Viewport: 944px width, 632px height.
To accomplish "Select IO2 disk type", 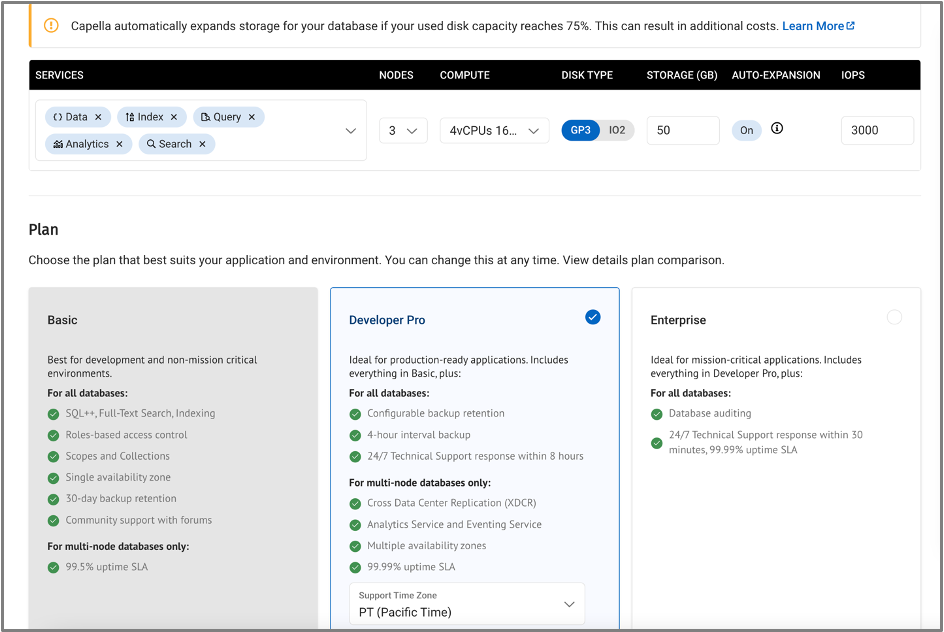I will (617, 131).
